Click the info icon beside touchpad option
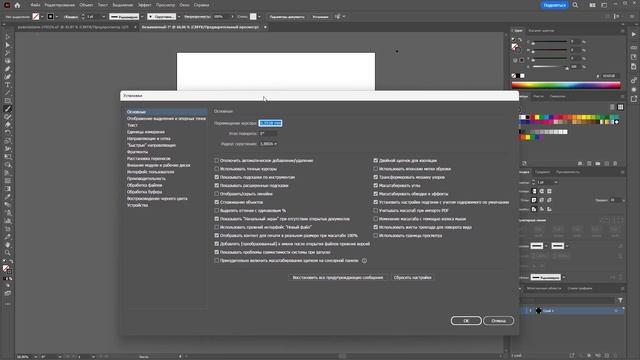640x360 pixels. (x=364, y=260)
